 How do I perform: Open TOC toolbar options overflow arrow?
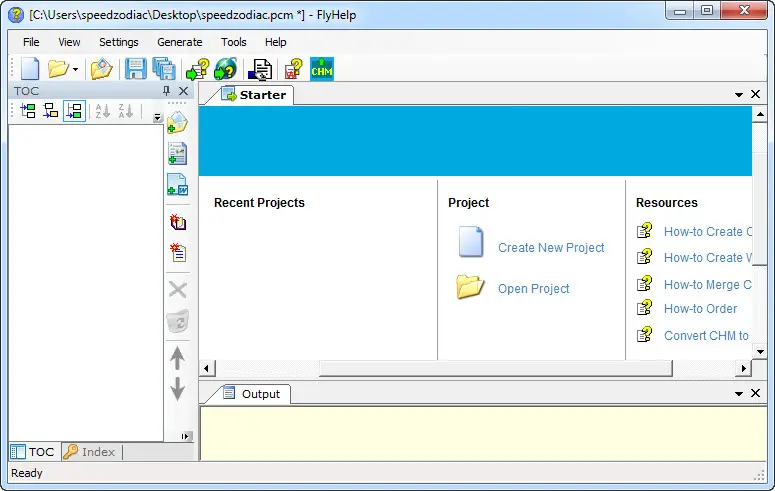[157, 117]
